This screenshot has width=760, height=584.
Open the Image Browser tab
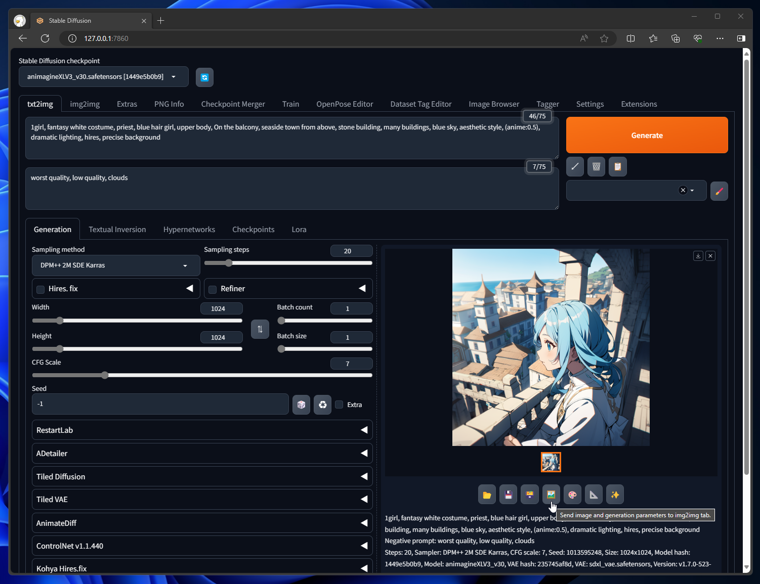(x=493, y=104)
